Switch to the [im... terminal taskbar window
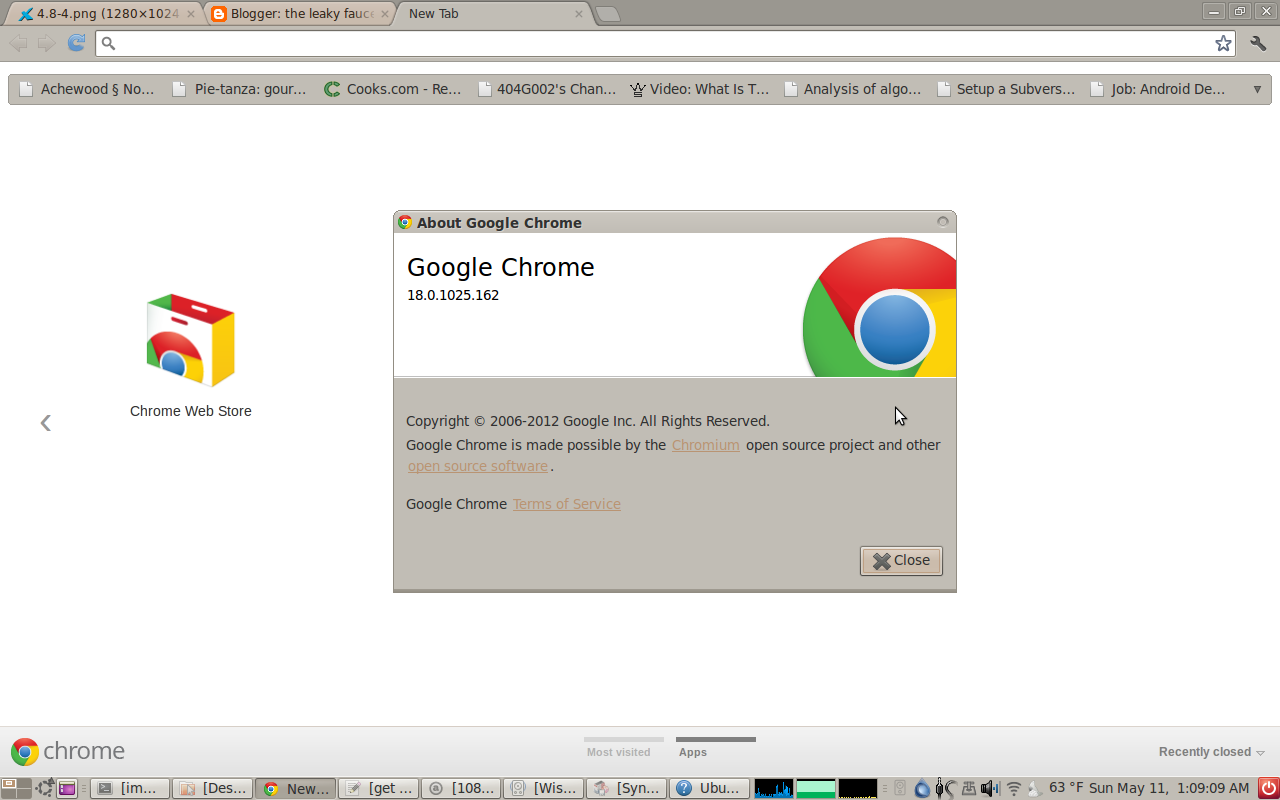Screen dimensions: 1280x800 point(129,788)
